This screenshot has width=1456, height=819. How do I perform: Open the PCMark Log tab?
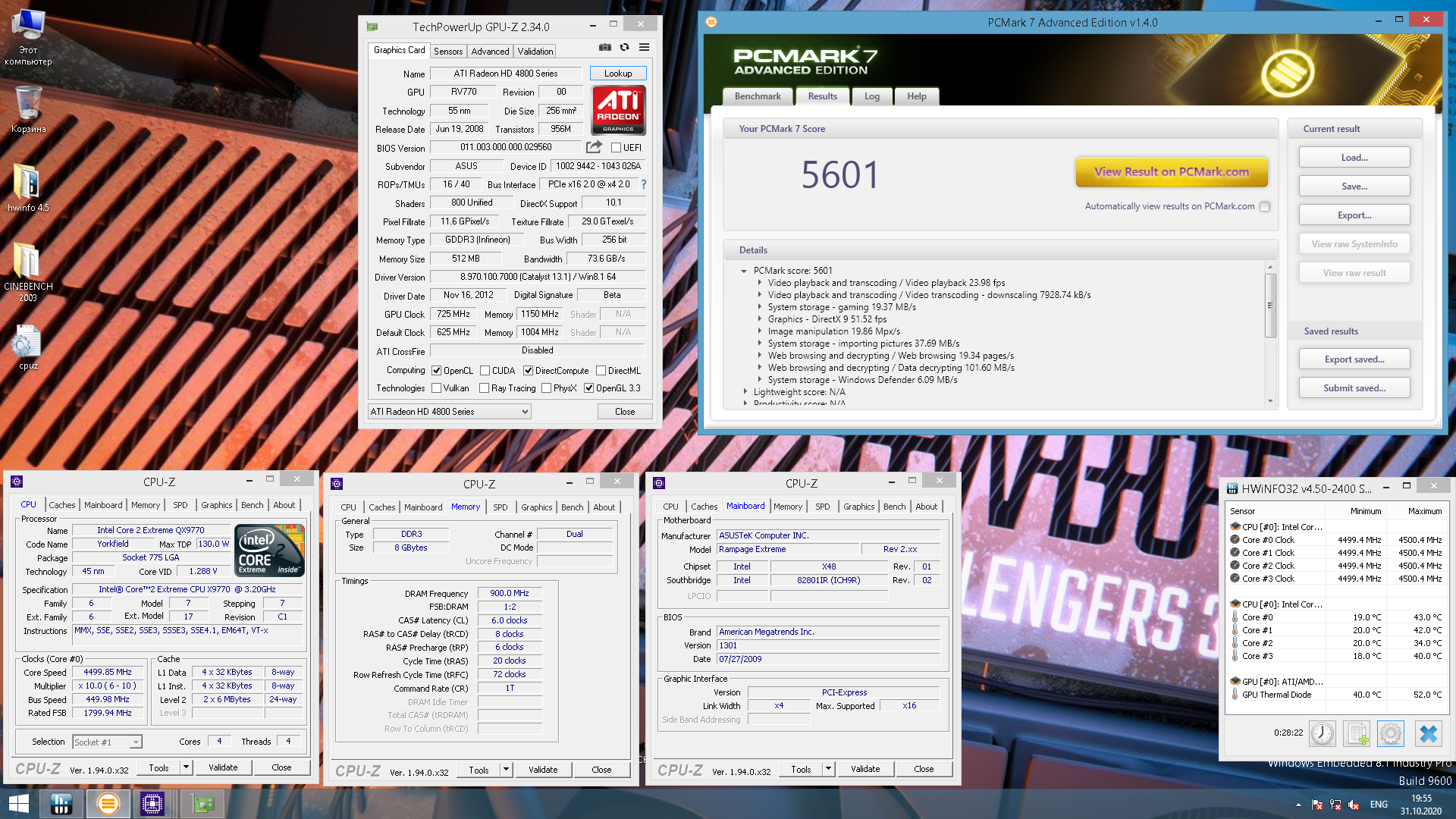point(872,96)
